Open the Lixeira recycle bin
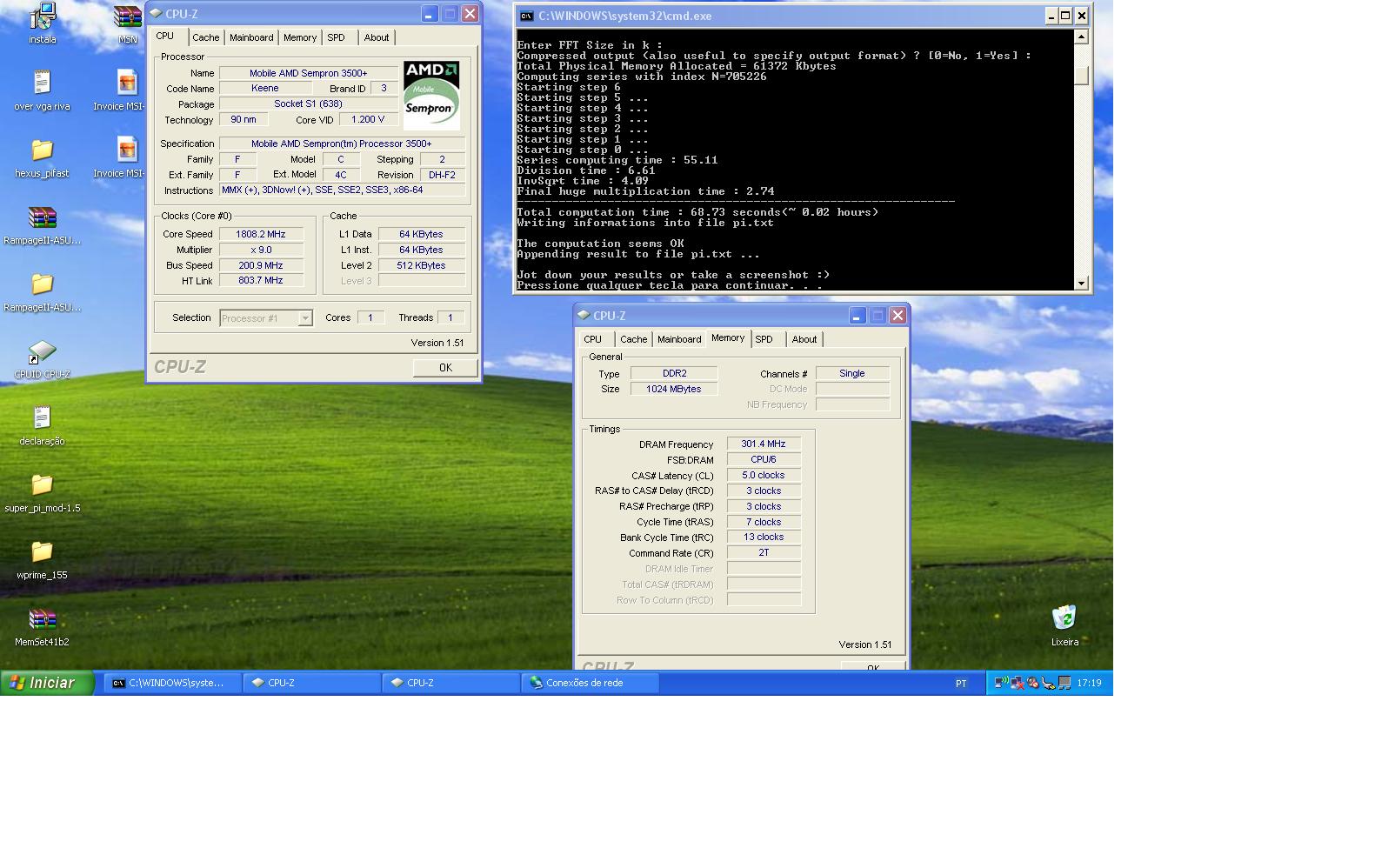The height and width of the screenshot is (868, 1388). coord(1064,618)
